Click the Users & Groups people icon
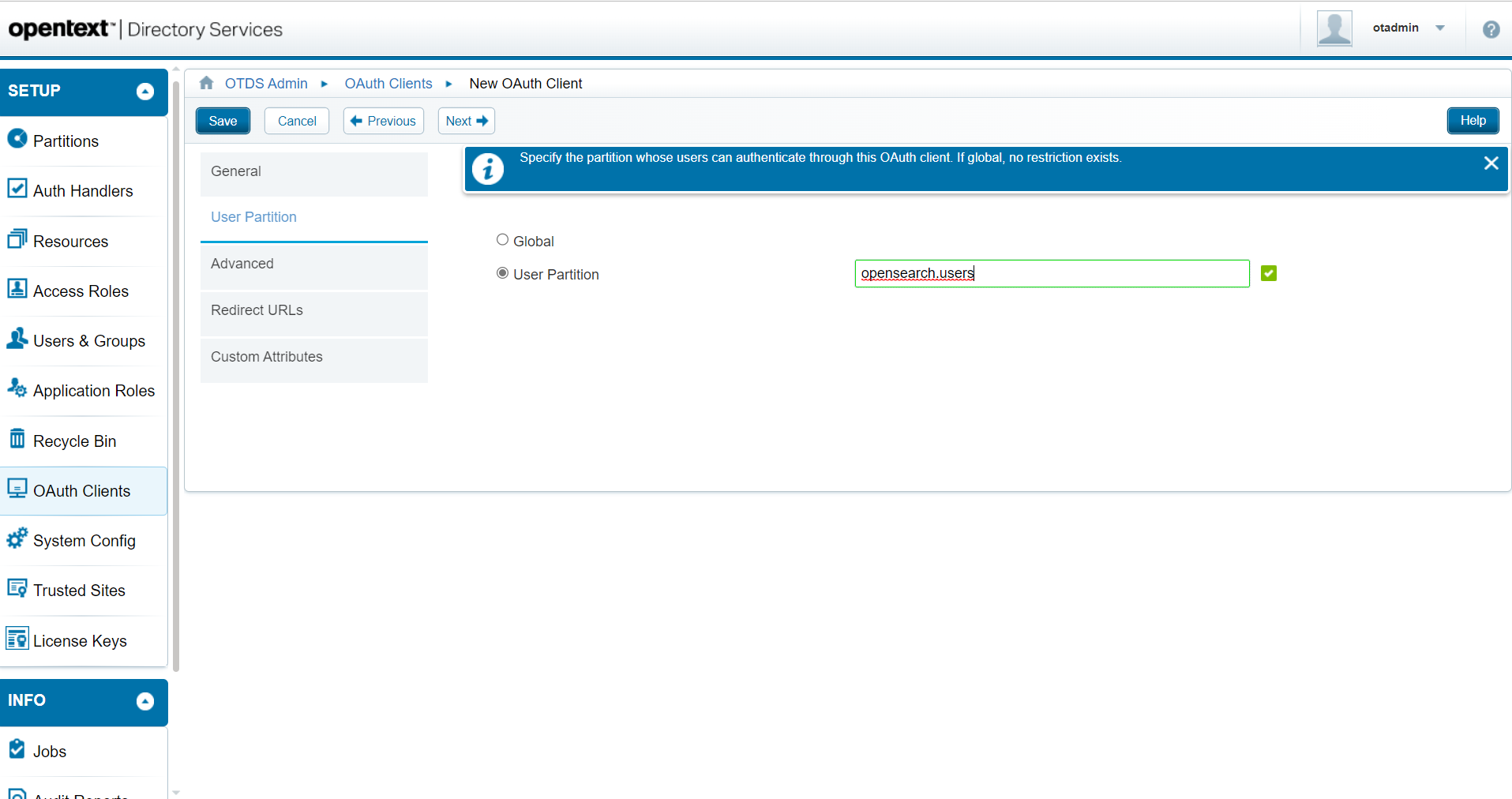This screenshot has height=799, width=1512. pyautogui.click(x=17, y=339)
